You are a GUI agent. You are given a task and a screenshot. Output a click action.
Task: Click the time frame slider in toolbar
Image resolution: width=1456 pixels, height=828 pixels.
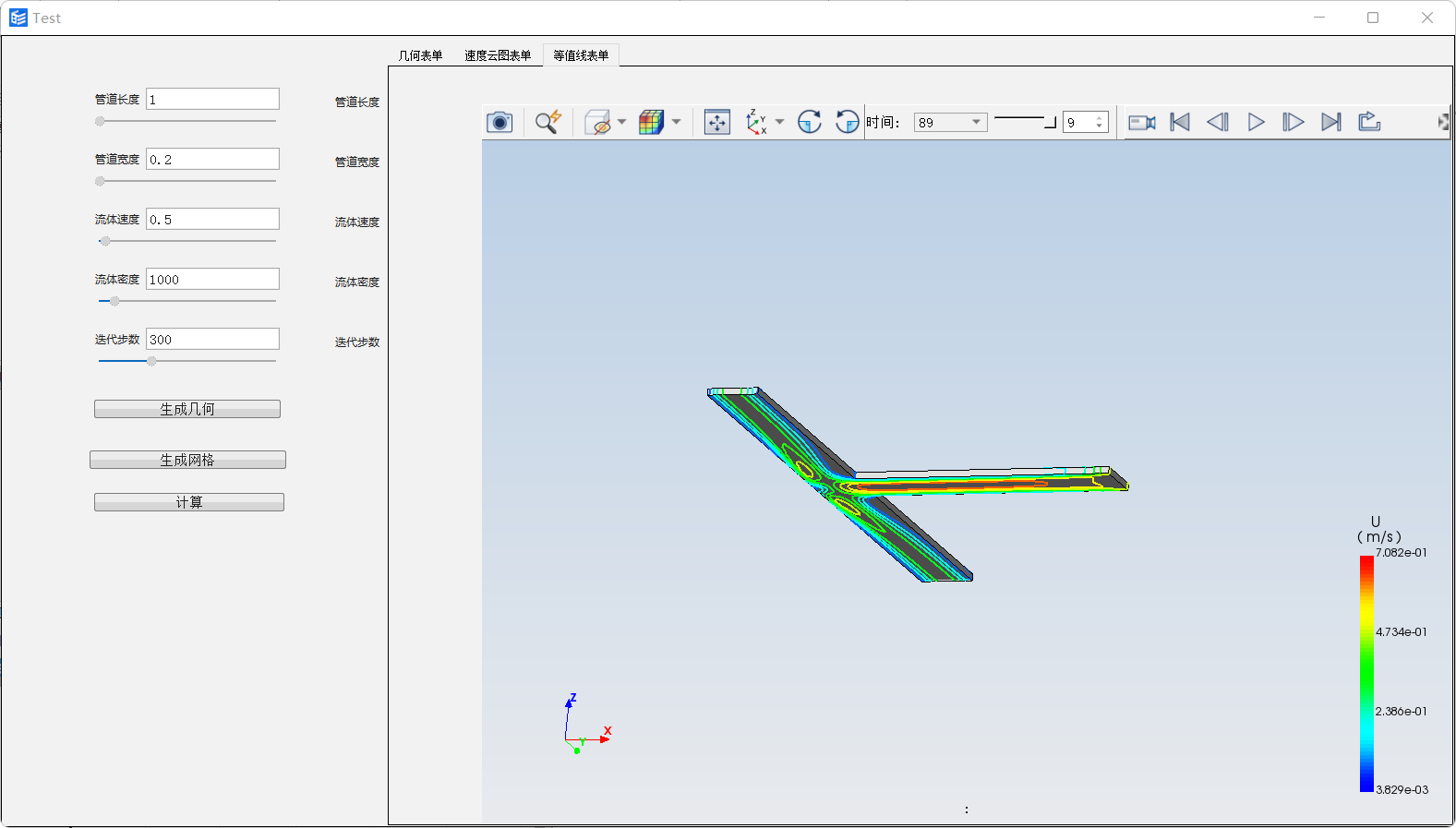[x=1025, y=121]
